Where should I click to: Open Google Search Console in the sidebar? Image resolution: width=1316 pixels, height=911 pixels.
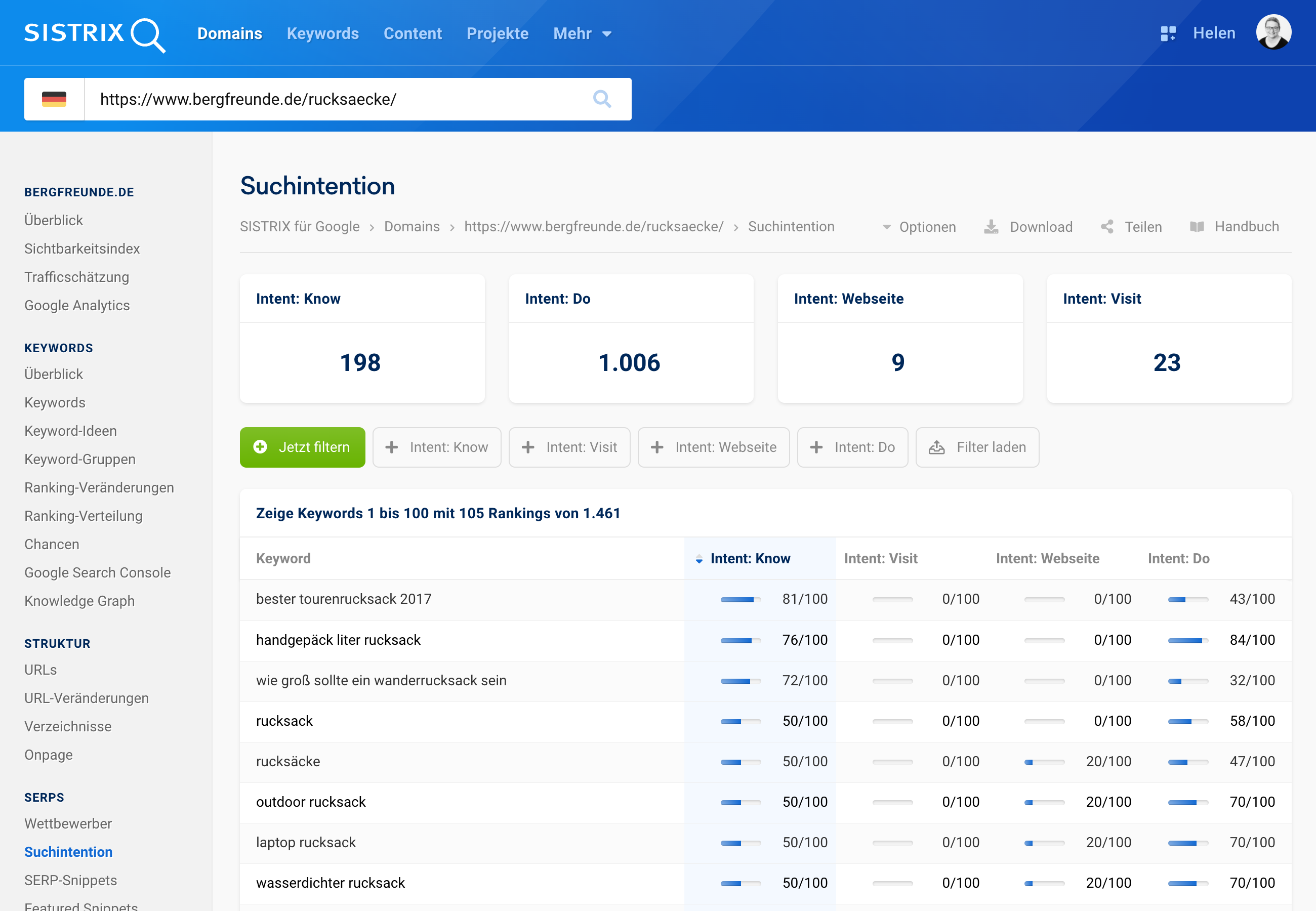pyautogui.click(x=98, y=573)
